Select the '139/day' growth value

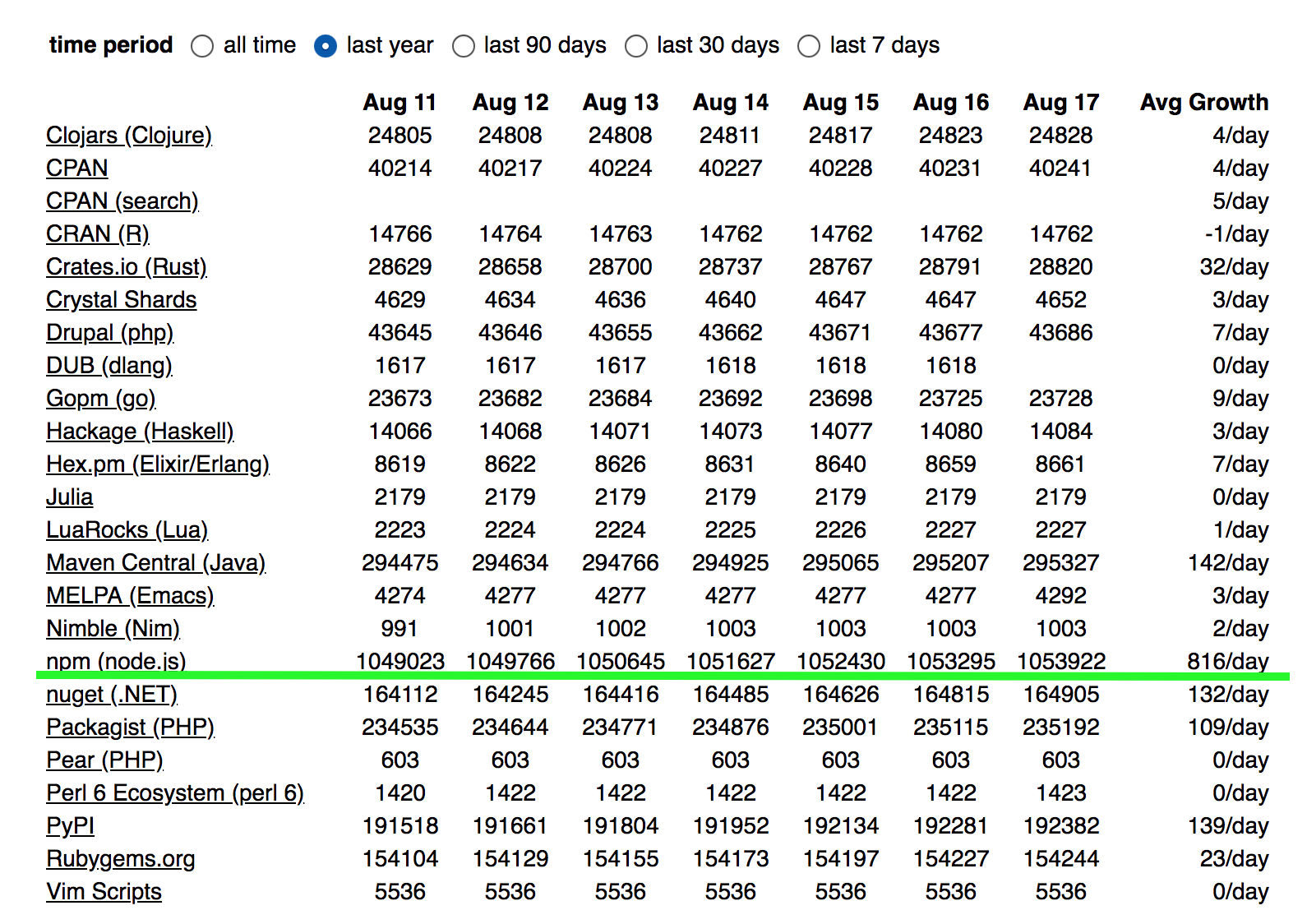pos(1228,826)
